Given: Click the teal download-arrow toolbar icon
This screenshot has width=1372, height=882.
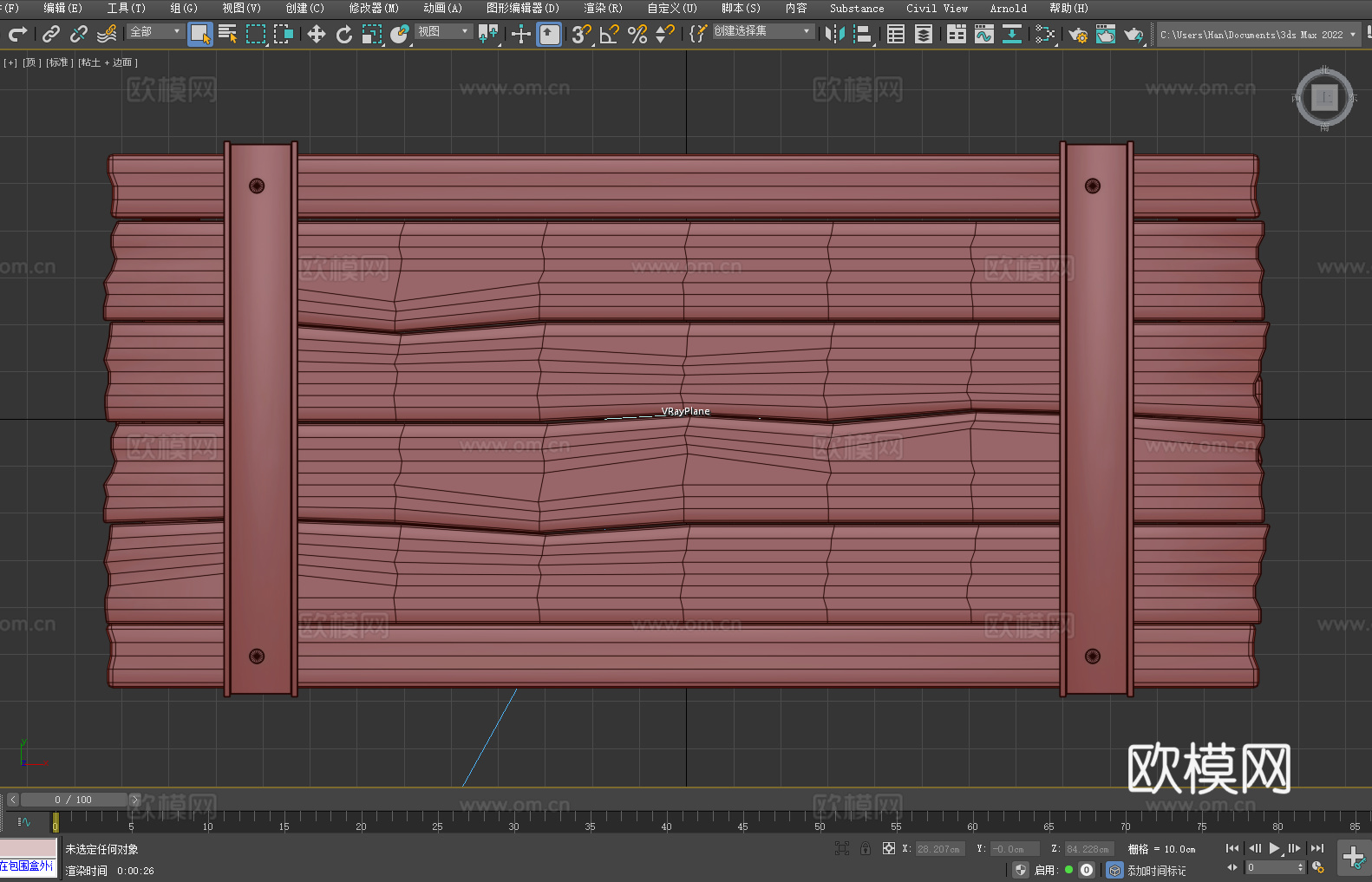Looking at the screenshot, I should (x=1012, y=34).
